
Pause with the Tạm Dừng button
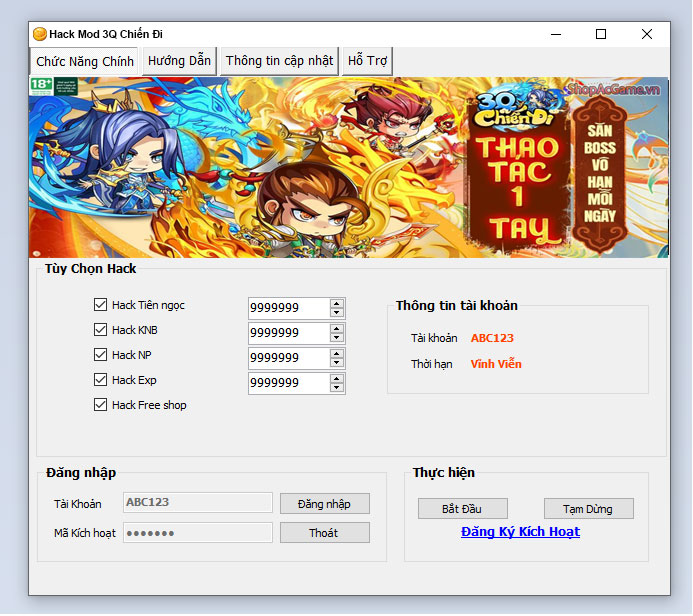pos(589,509)
